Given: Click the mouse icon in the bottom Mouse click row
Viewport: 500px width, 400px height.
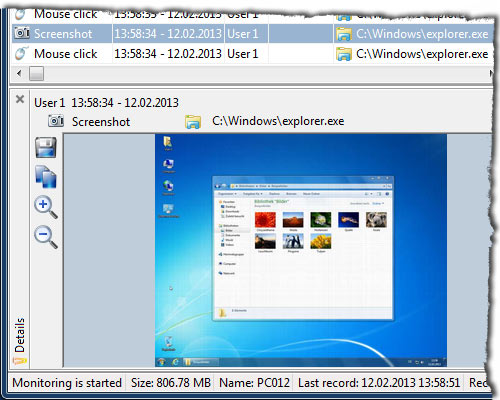Looking at the screenshot, I should [21, 54].
